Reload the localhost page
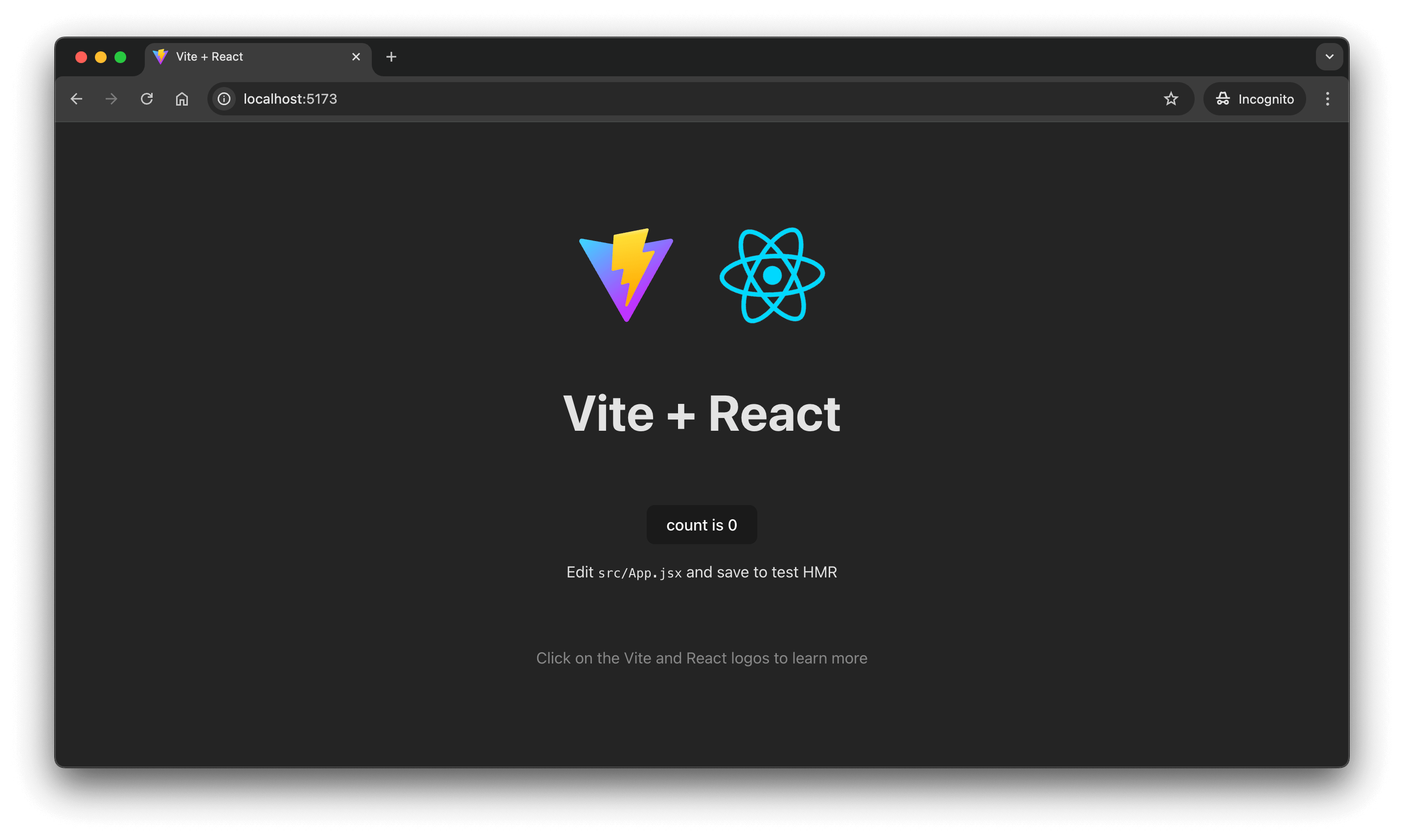The height and width of the screenshot is (840, 1404). pyautogui.click(x=147, y=99)
